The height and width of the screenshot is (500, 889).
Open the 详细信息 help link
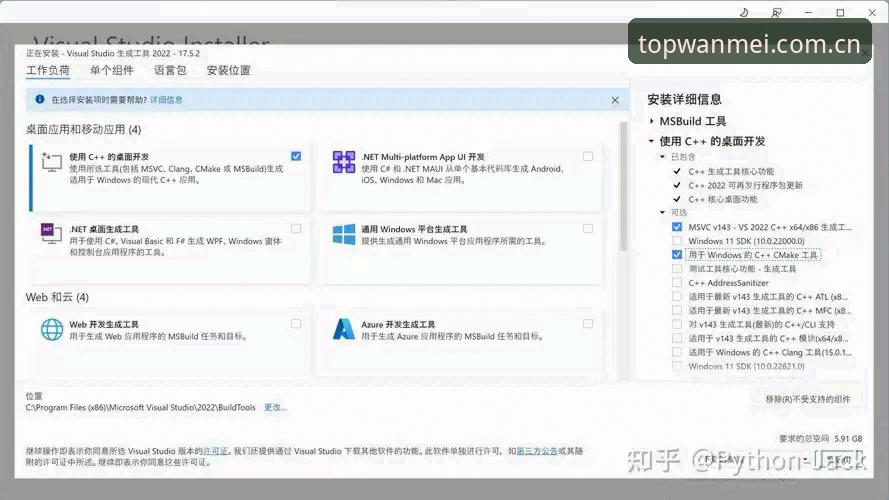(x=166, y=100)
